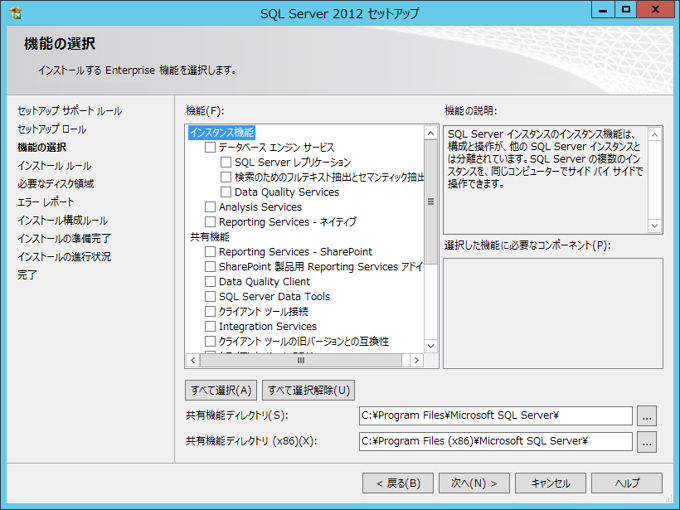Click 共有機能ディレクトリ(S) path field
The height and width of the screenshot is (510, 680).
click(x=496, y=415)
